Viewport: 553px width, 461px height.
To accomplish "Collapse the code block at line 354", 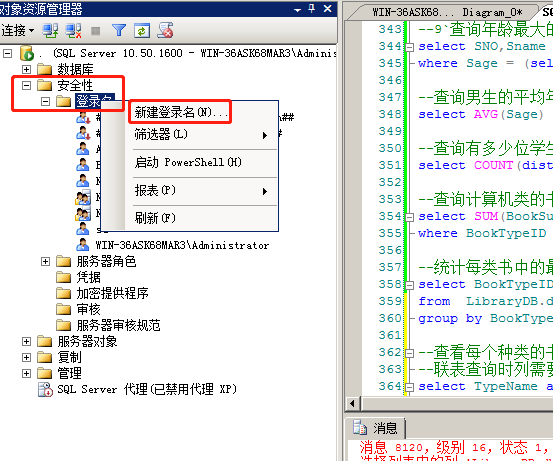I will pos(409,217).
